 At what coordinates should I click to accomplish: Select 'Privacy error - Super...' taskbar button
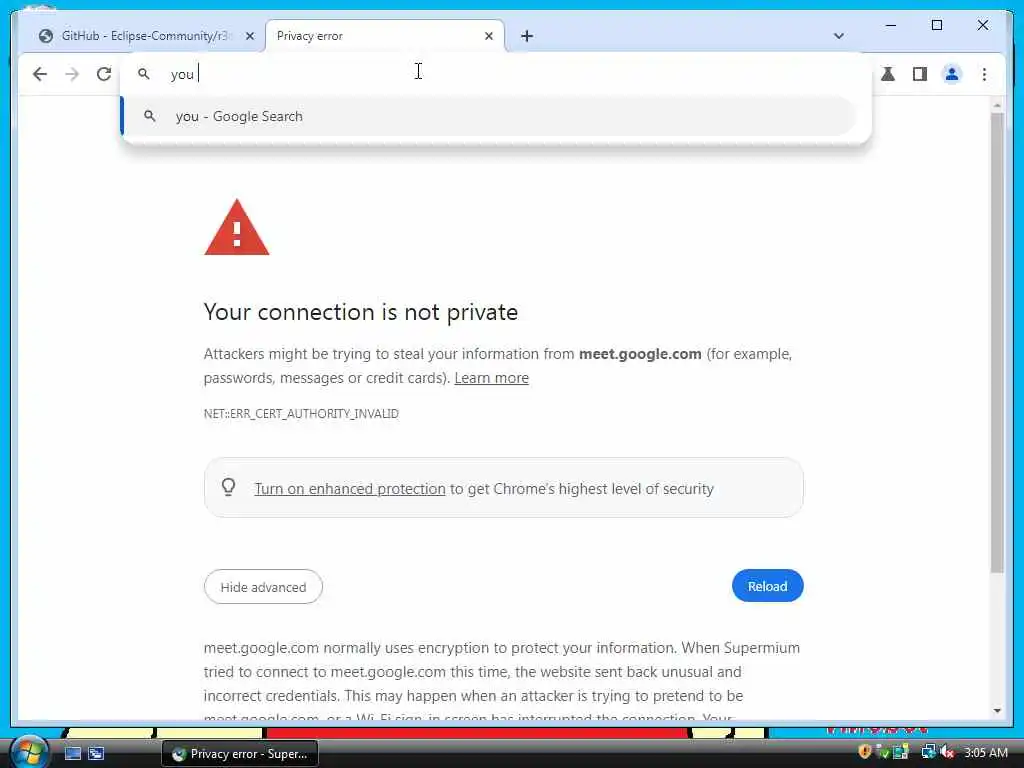[240, 754]
